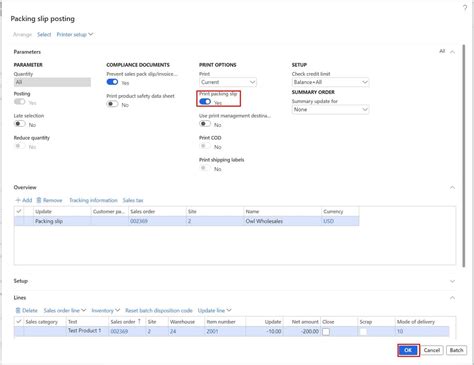The height and width of the screenshot is (365, 474).
Task: Click the All label in Parameters header
Action: 442,51
